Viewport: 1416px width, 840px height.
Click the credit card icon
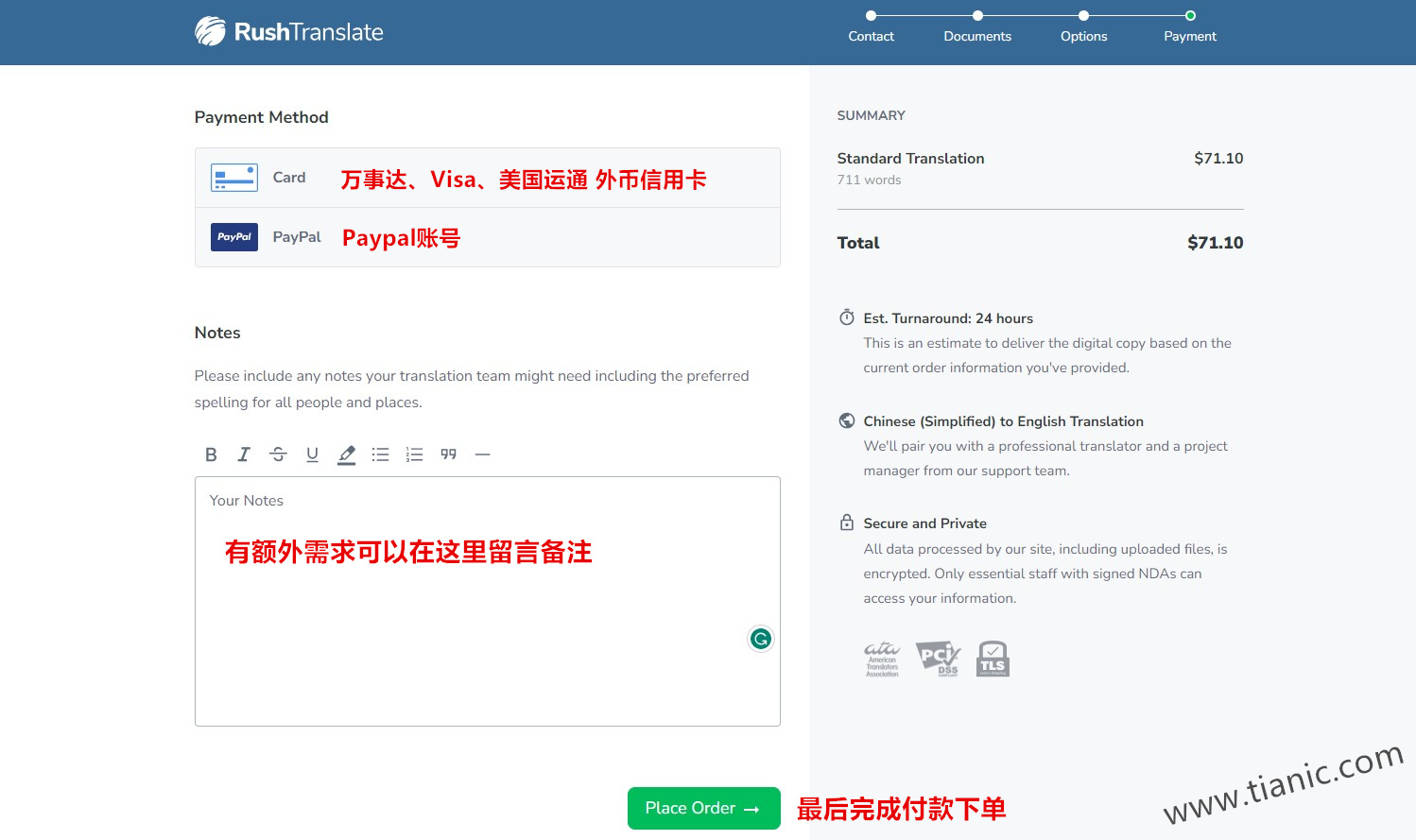[234, 178]
